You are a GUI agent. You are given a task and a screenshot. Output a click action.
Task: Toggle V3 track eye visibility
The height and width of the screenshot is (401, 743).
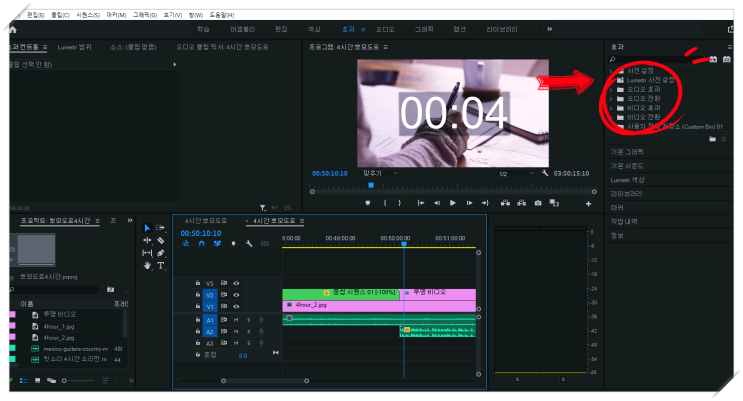click(x=236, y=283)
